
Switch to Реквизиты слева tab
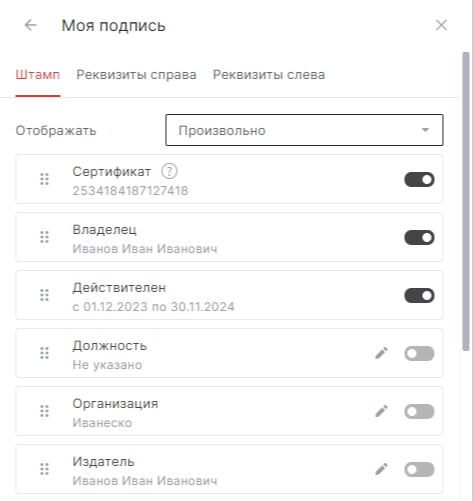(269, 74)
